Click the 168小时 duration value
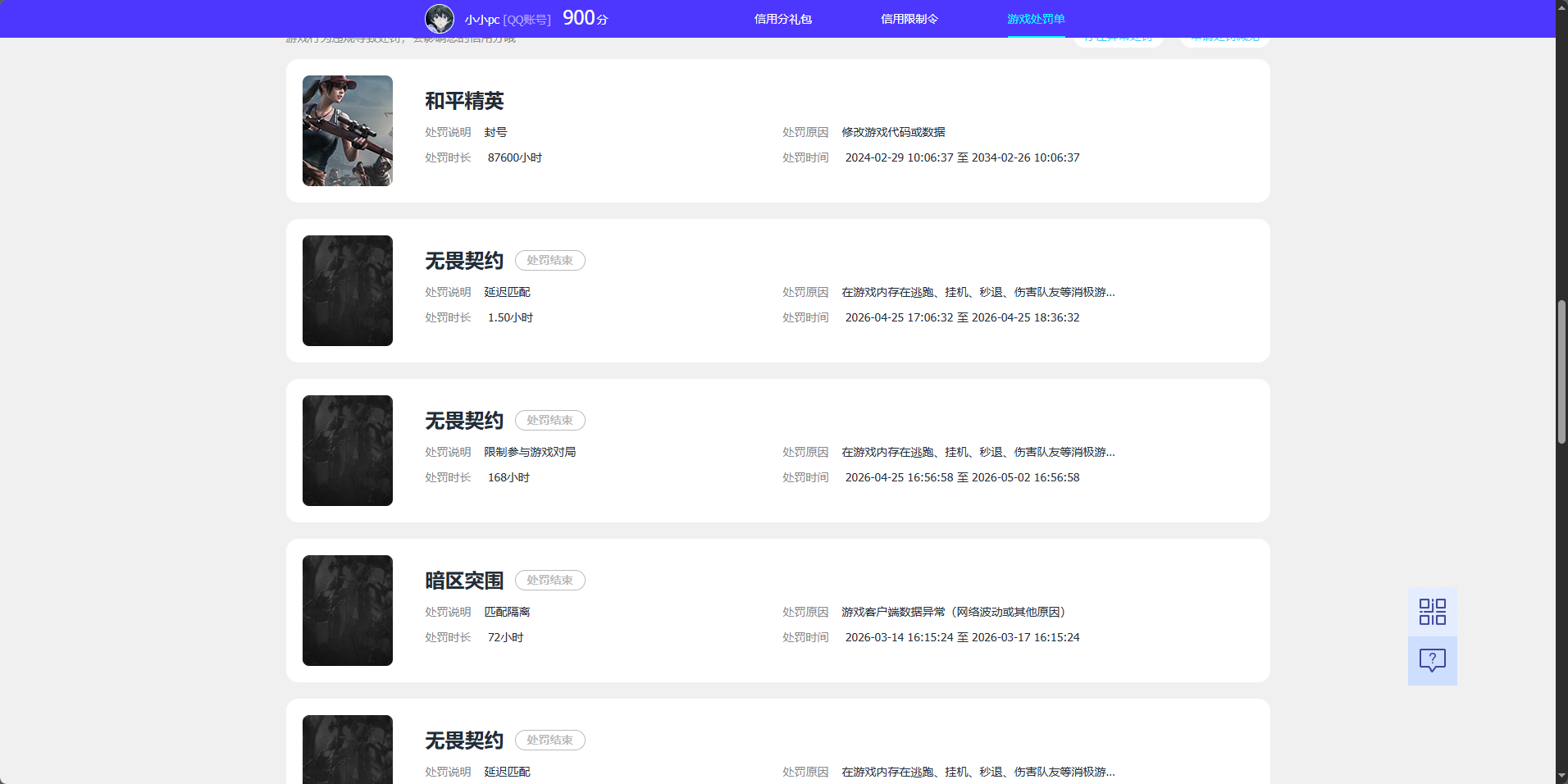This screenshot has height=784, width=1568. click(508, 477)
